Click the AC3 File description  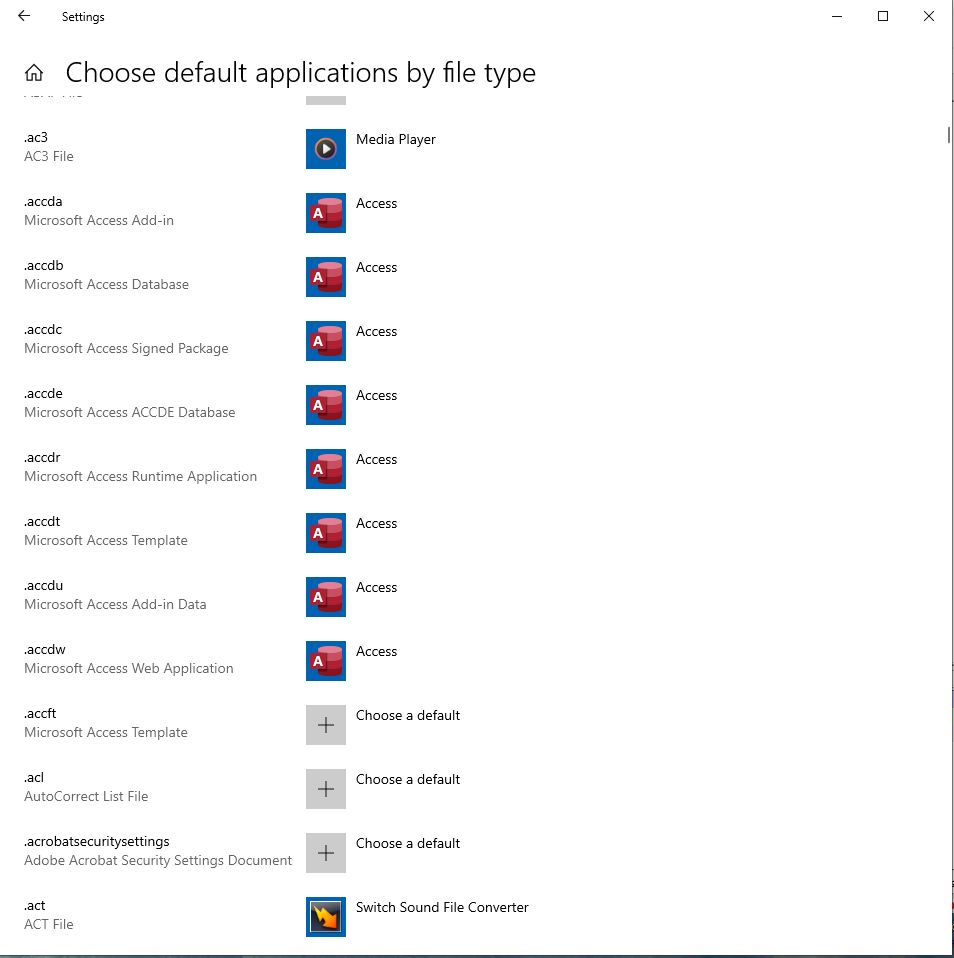(49, 156)
